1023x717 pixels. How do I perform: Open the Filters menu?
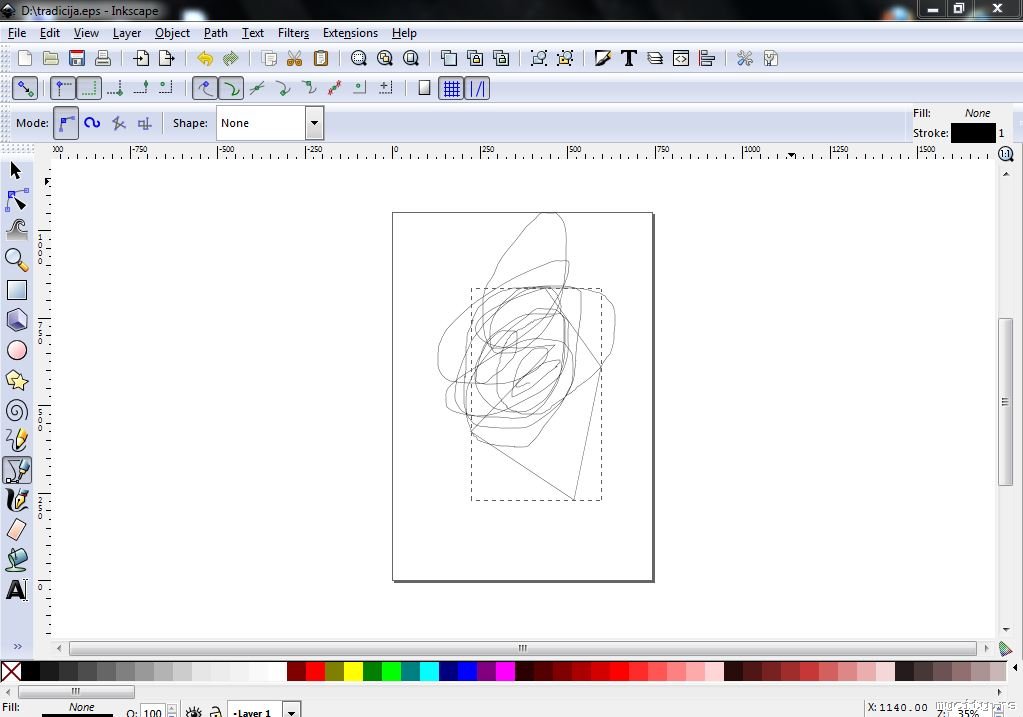pyautogui.click(x=293, y=33)
